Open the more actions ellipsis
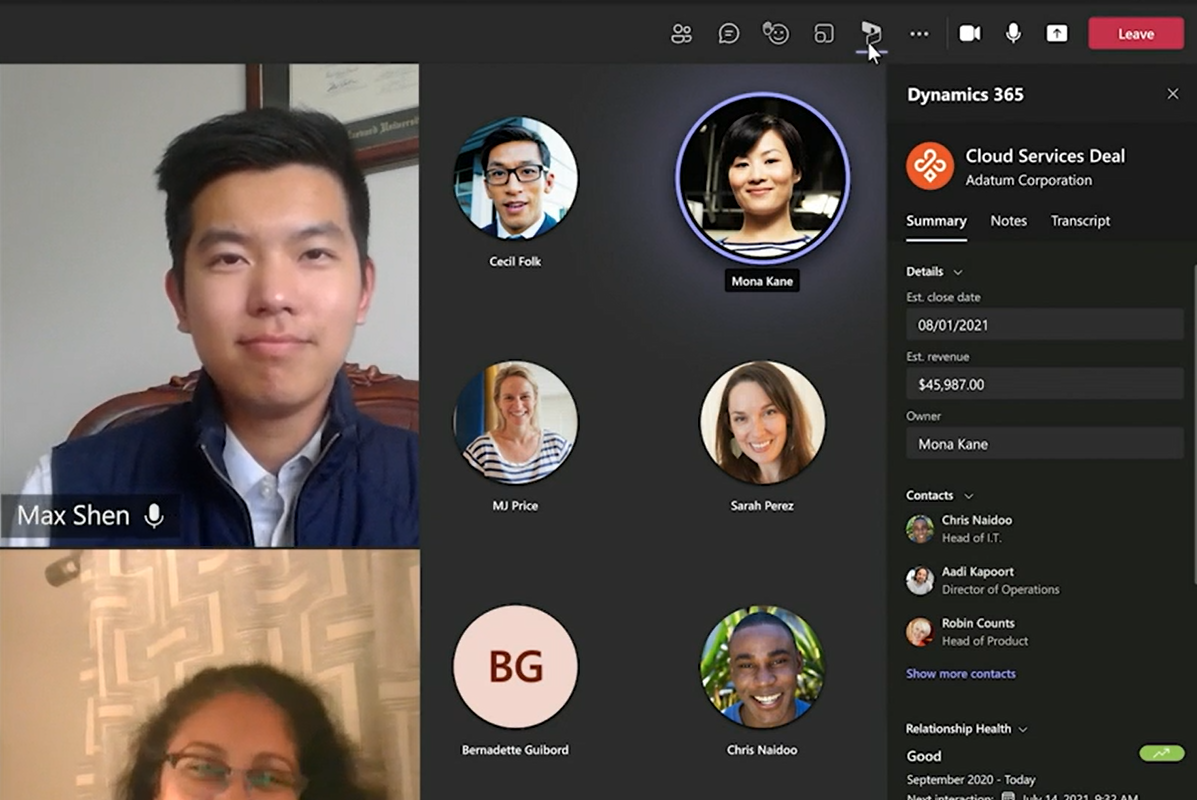The width and height of the screenshot is (1197, 800). [x=919, y=34]
